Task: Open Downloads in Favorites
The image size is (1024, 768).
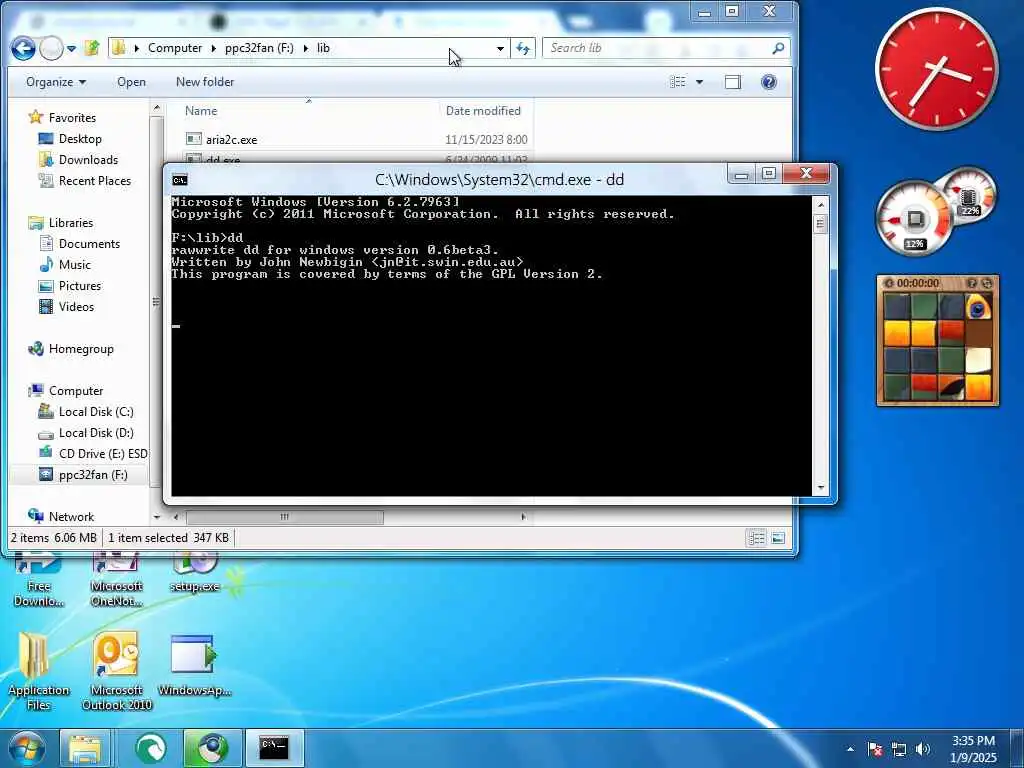Action: pos(88,159)
